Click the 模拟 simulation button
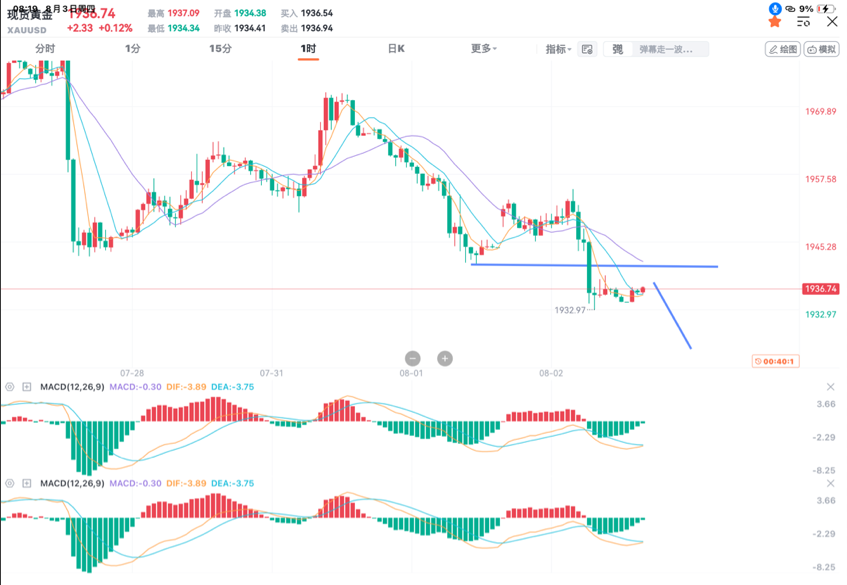 822,49
